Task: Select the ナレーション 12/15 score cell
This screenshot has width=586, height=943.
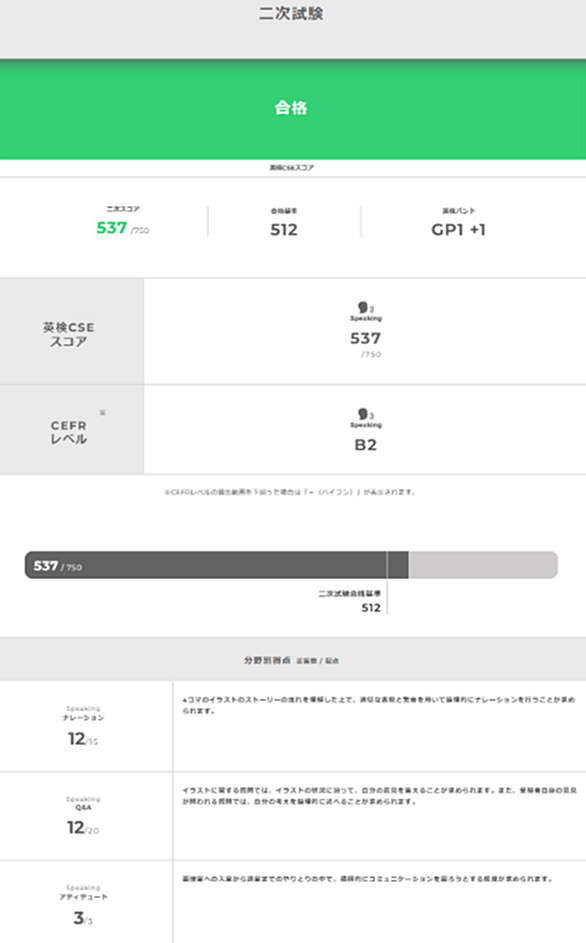Action: tap(86, 726)
